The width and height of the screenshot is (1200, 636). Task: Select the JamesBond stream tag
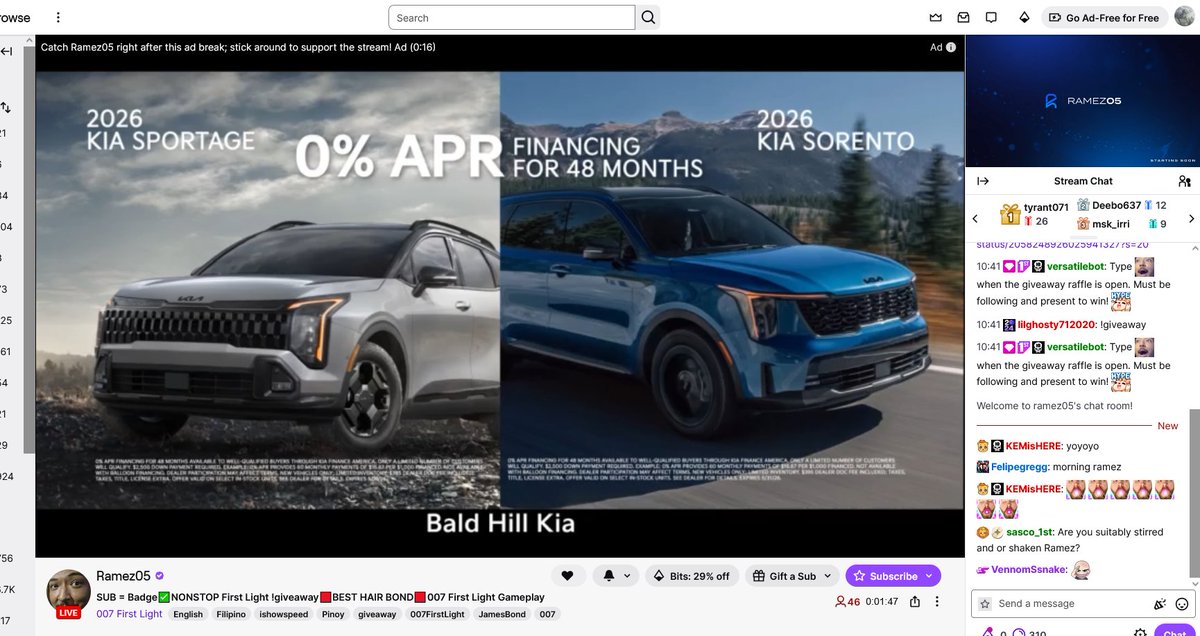tap(502, 614)
